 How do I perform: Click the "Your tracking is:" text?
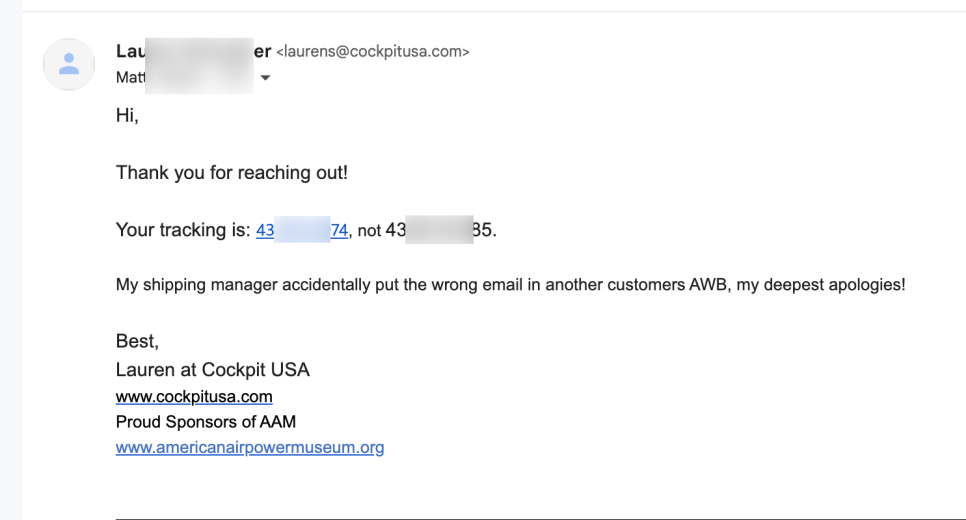point(183,230)
